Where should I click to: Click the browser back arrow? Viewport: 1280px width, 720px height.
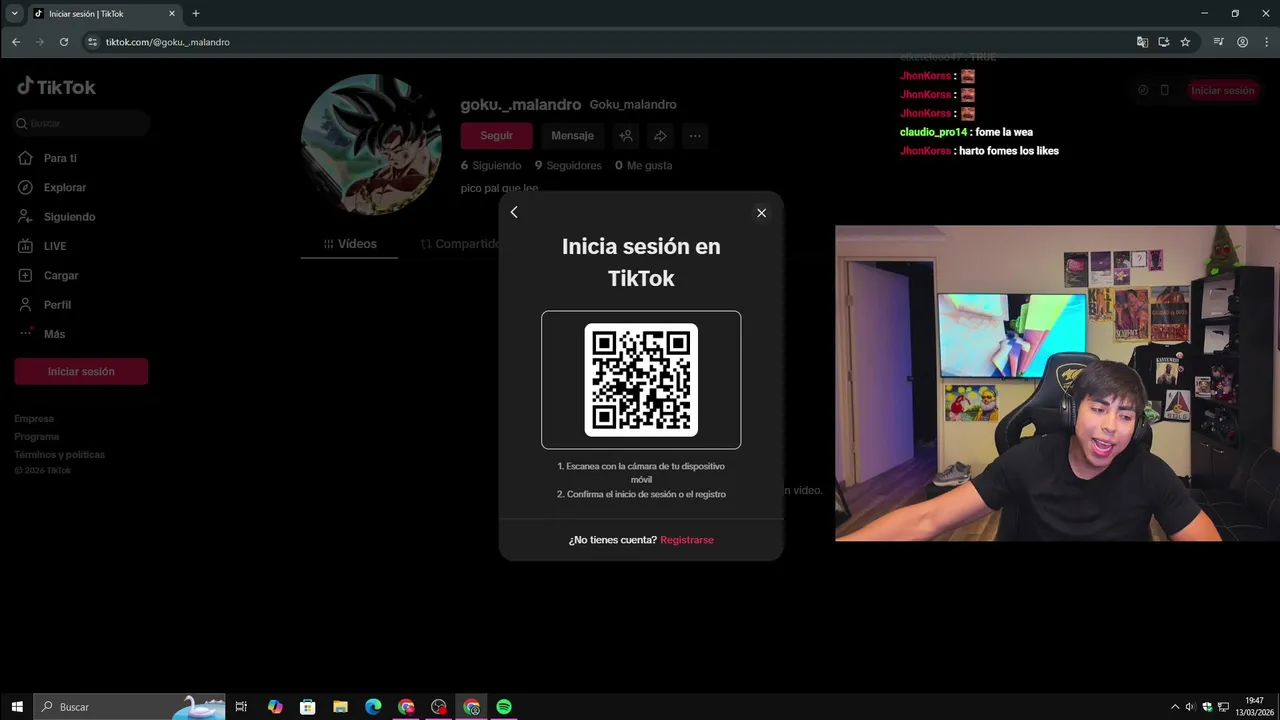(x=16, y=42)
